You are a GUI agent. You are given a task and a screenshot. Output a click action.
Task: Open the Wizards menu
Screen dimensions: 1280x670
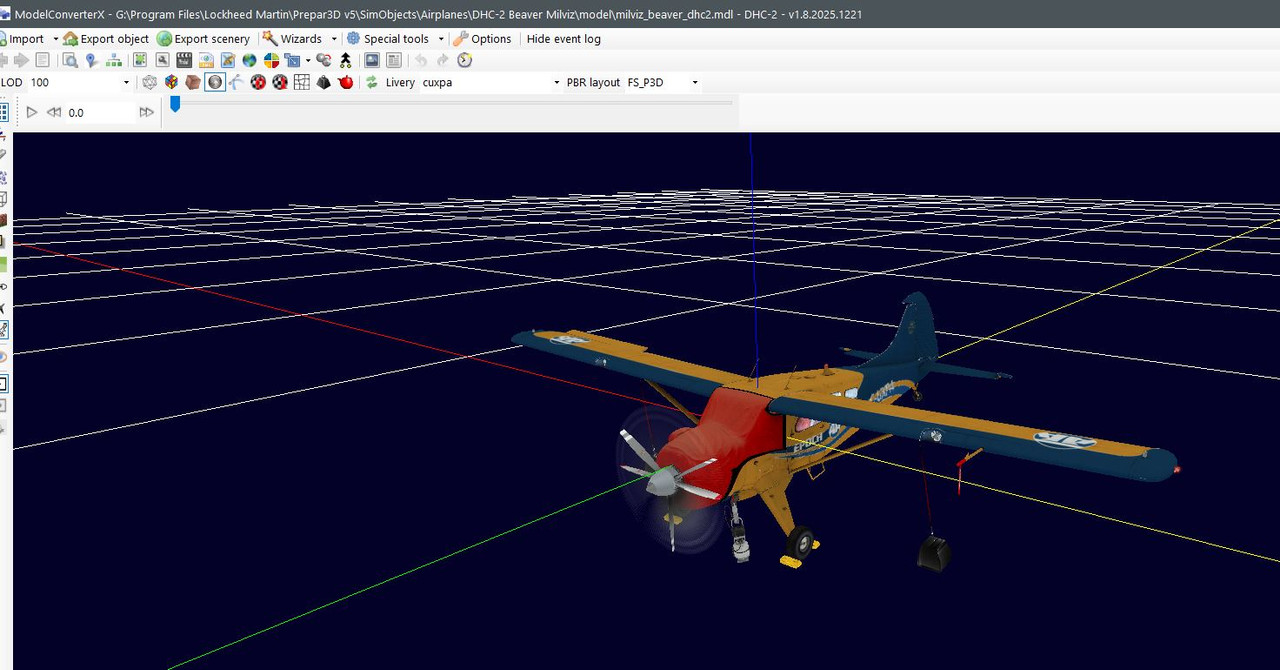click(x=300, y=39)
